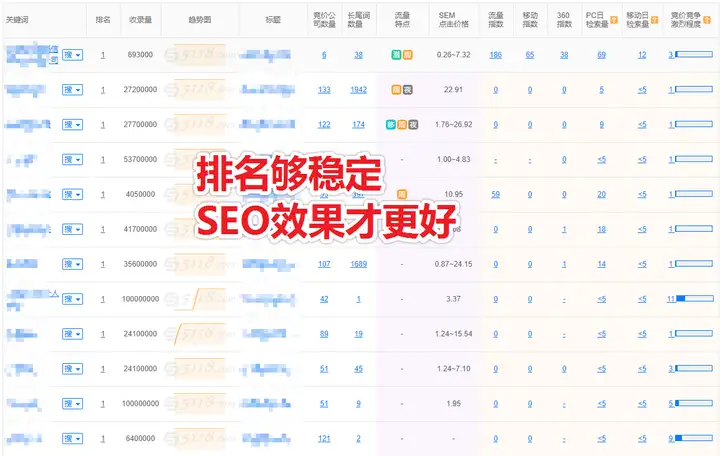Click SEM price 0.87~24.15 cell
The height and width of the screenshot is (456, 720).
point(453,264)
